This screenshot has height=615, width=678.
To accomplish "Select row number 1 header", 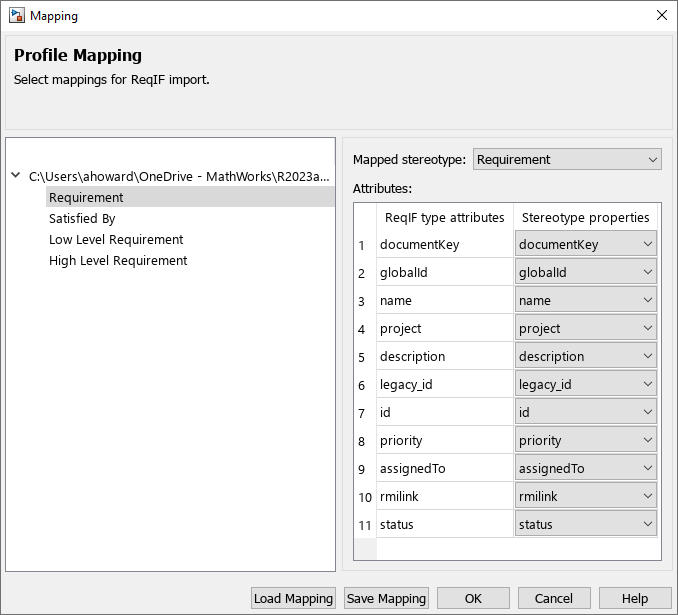I will tap(365, 245).
